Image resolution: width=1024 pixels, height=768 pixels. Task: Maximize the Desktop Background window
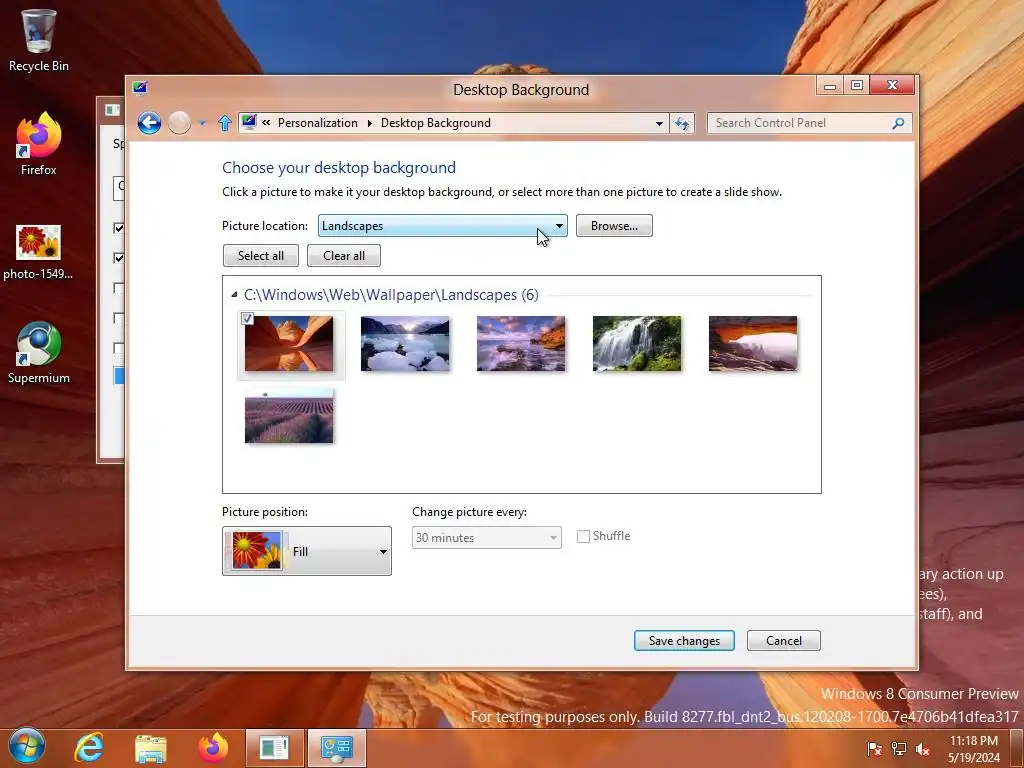857,86
